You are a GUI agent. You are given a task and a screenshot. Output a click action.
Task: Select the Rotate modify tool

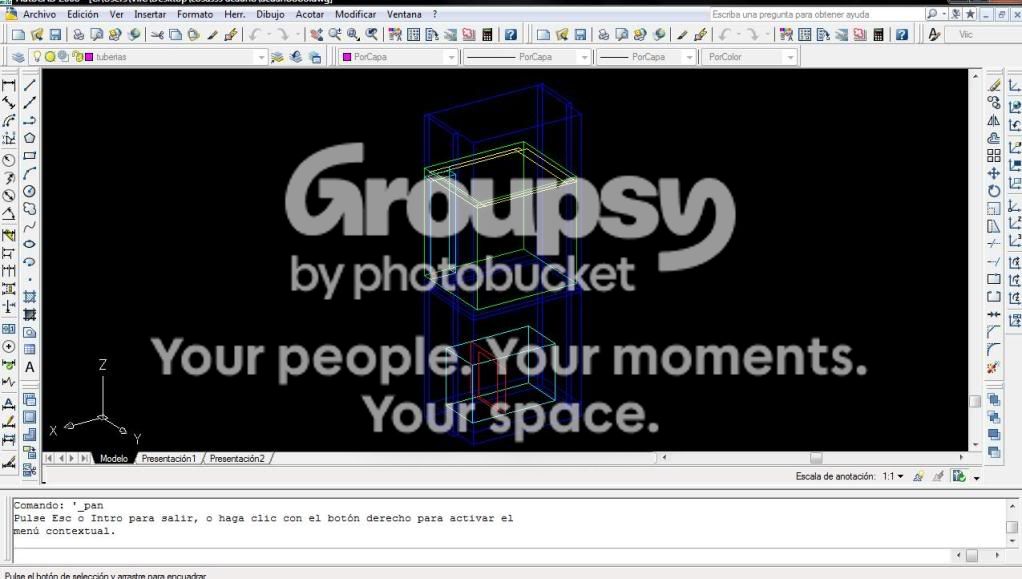tap(993, 191)
